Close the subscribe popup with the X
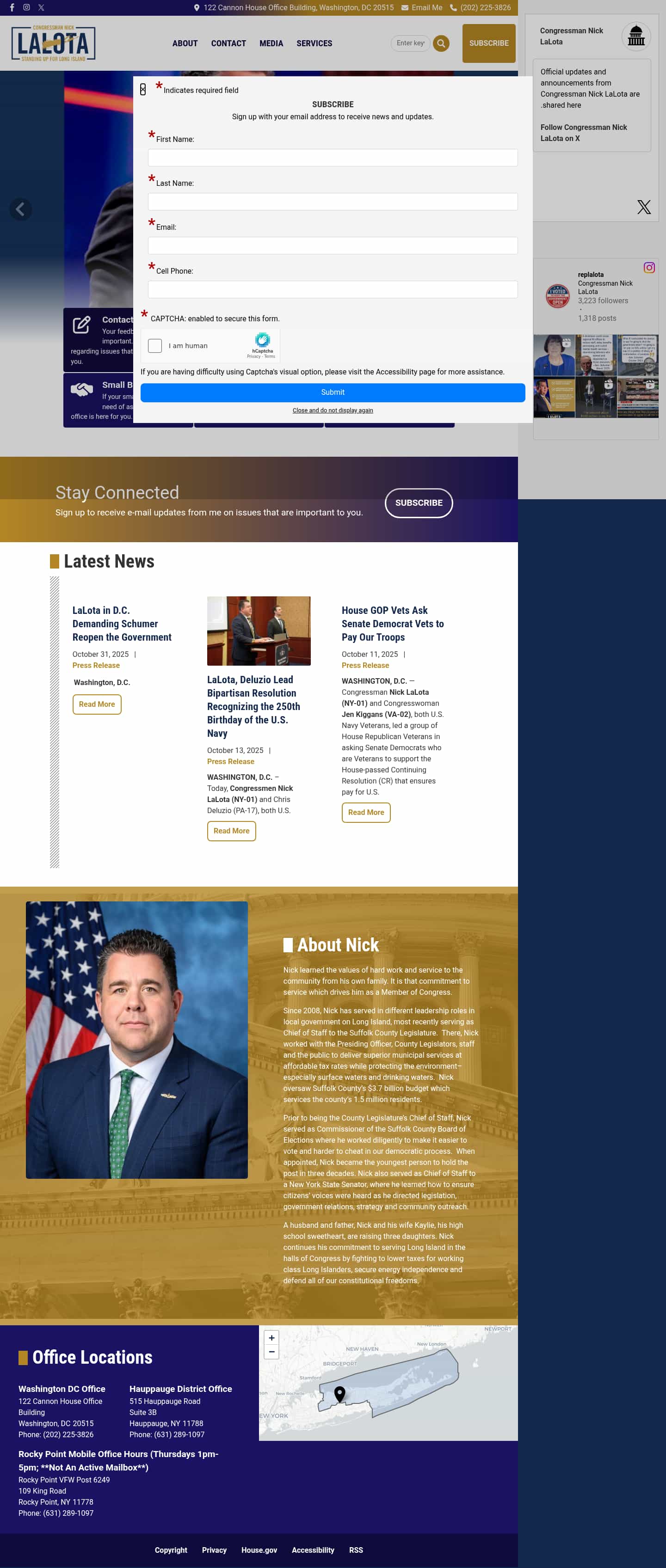The width and height of the screenshot is (666, 1568). coord(142,90)
